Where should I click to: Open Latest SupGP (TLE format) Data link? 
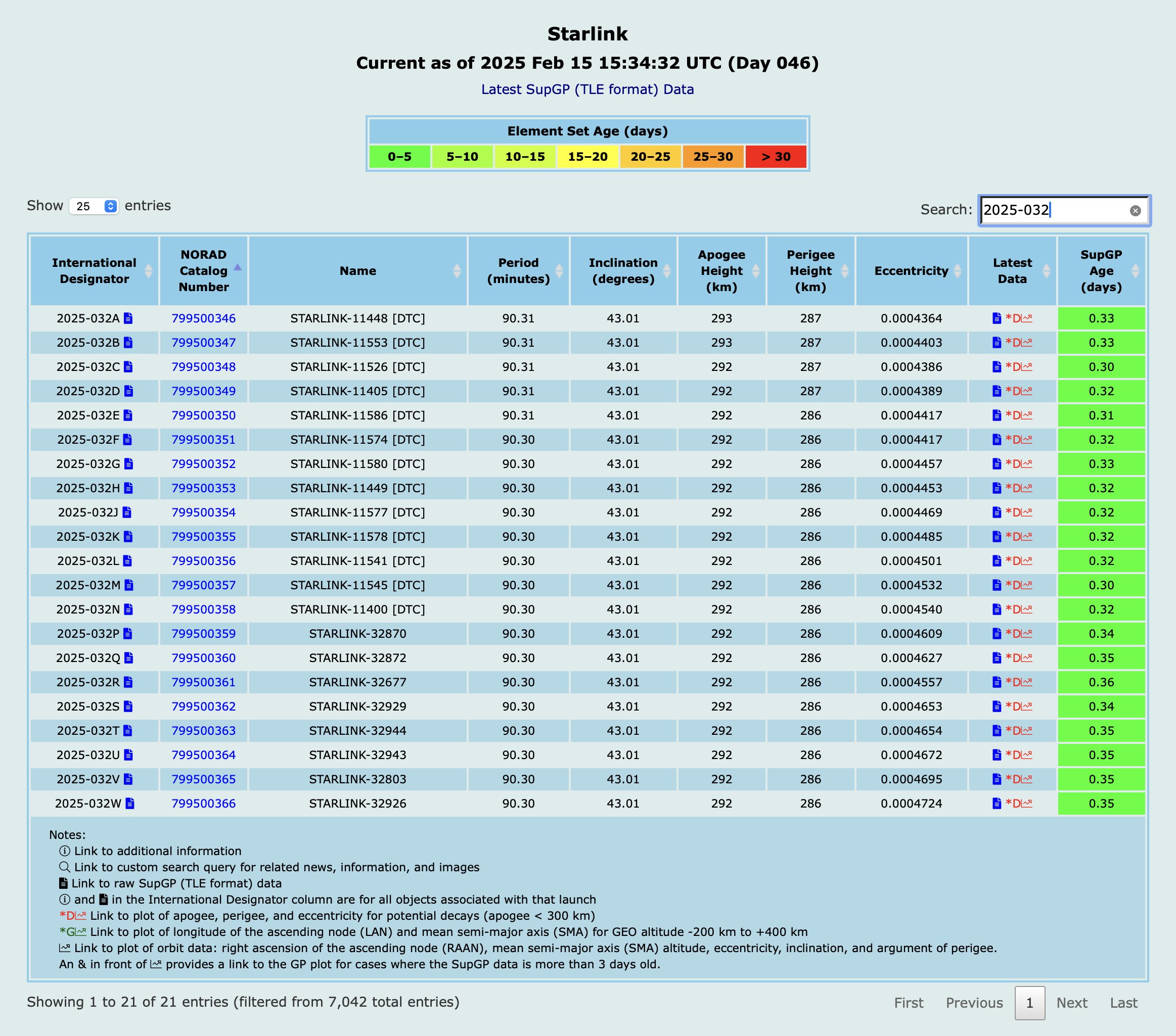point(587,89)
